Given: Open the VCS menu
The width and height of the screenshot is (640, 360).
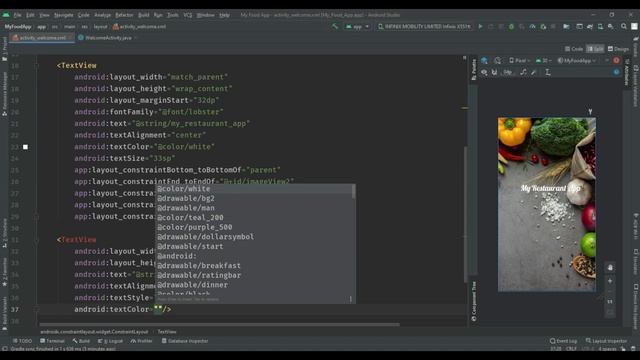Looking at the screenshot, I should point(188,15).
